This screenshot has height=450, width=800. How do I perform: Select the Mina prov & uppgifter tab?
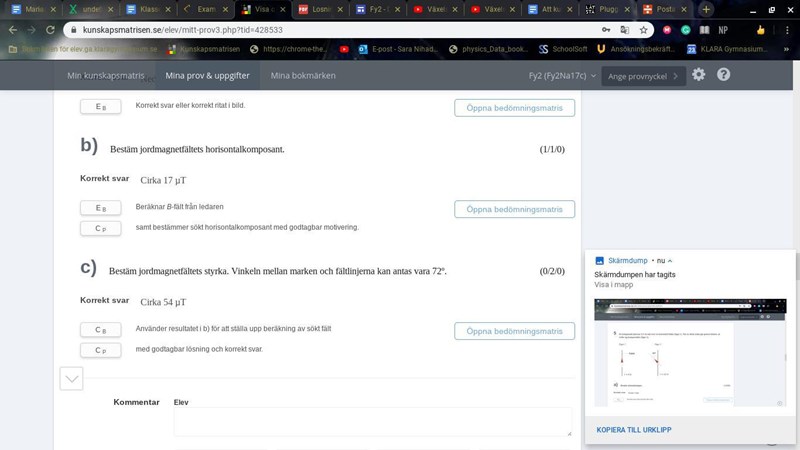pos(207,76)
